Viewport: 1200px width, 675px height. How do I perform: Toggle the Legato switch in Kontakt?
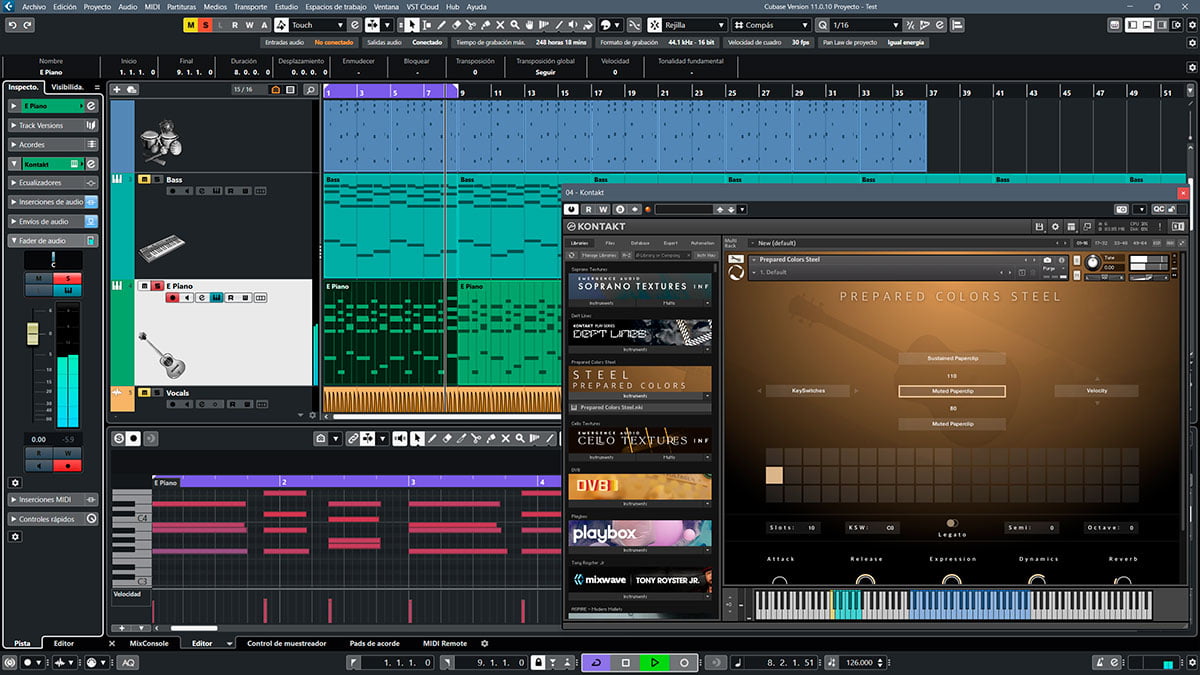pos(951,523)
